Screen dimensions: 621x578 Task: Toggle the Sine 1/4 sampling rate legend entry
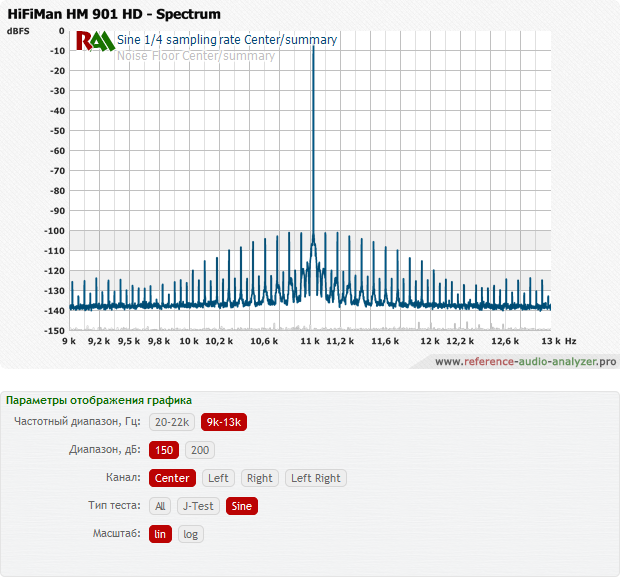pyautogui.click(x=227, y=40)
